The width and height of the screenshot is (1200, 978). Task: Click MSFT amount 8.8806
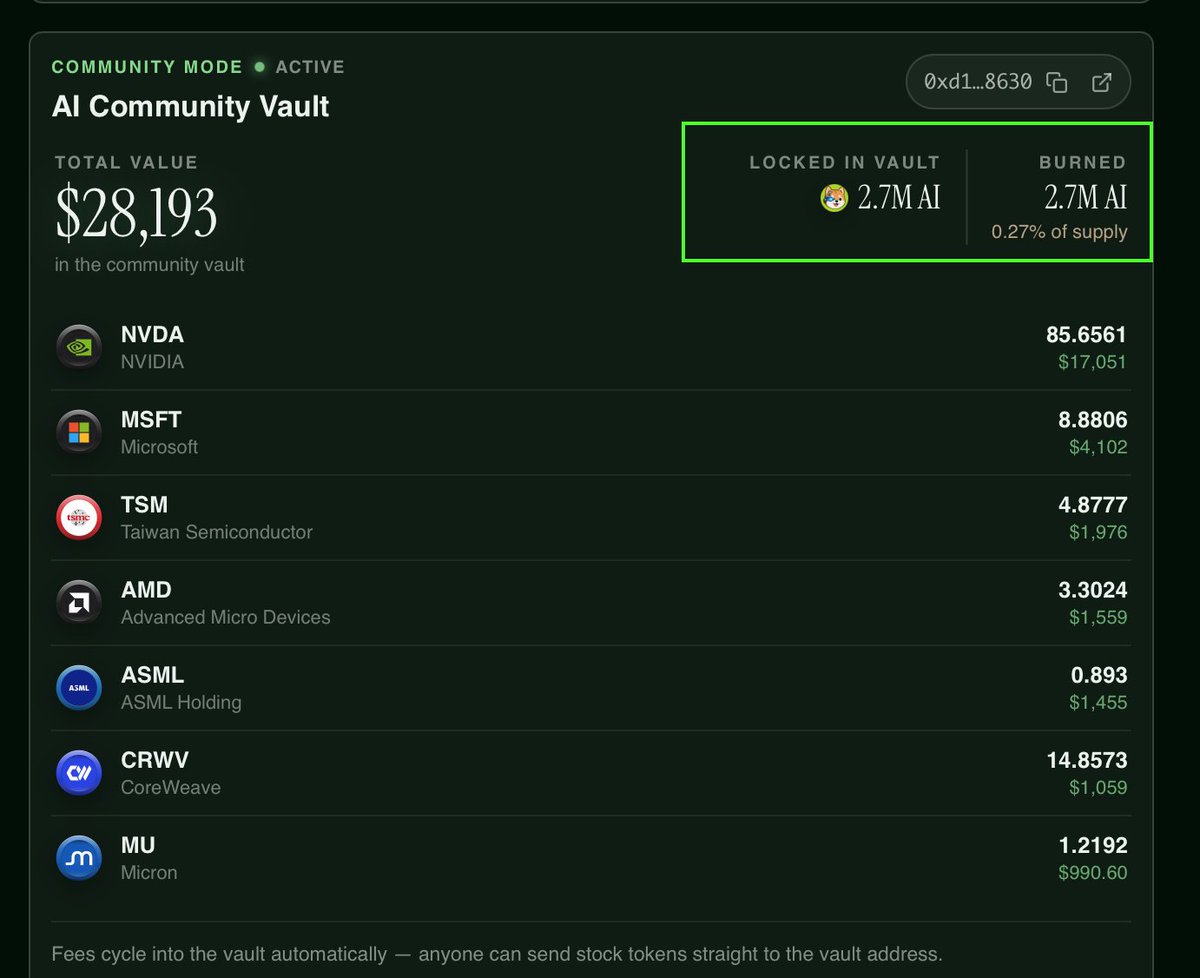[1093, 420]
